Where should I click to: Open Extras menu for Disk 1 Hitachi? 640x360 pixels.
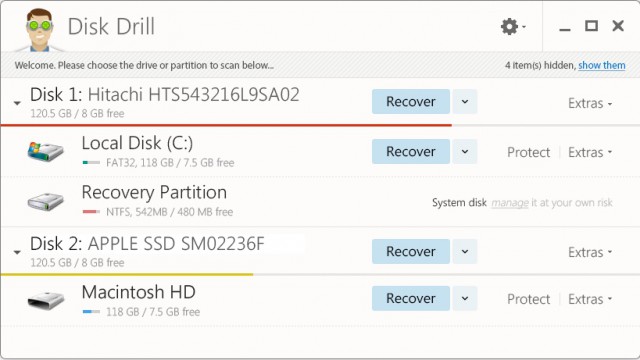click(x=590, y=103)
